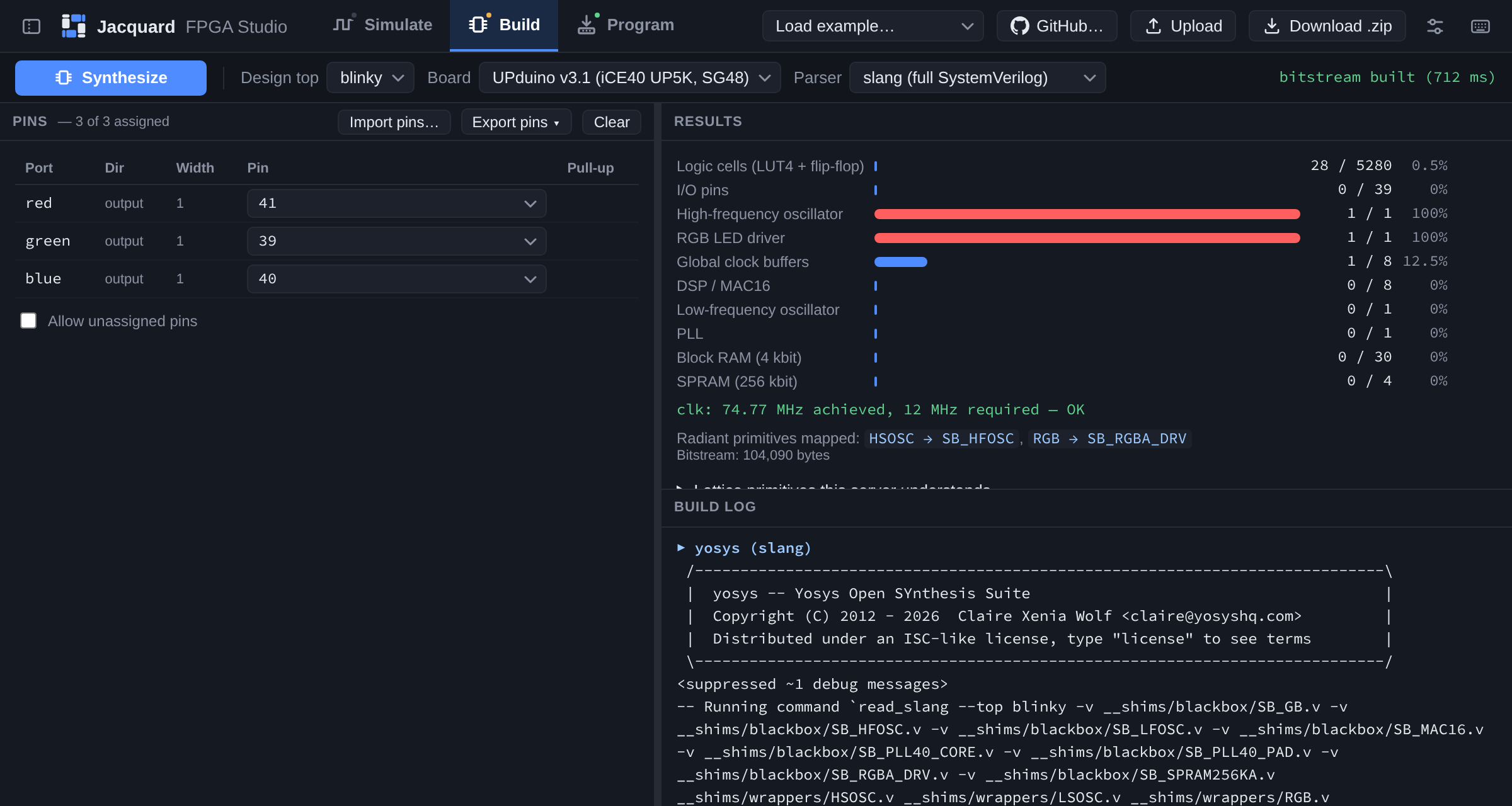This screenshot has height=806, width=1512.
Task: Open pin dropdown for red port
Action: (397, 203)
